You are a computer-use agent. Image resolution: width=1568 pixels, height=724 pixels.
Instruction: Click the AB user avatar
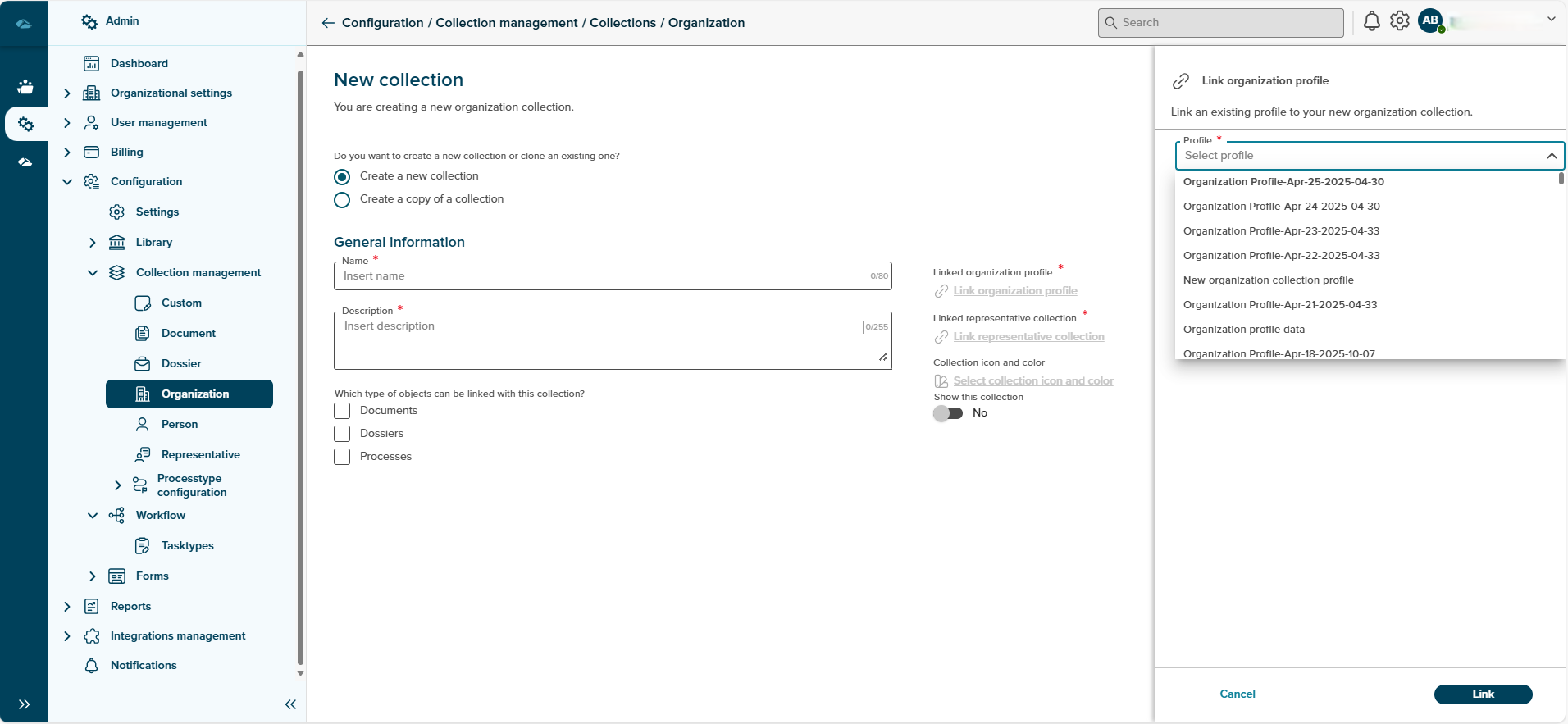click(x=1430, y=21)
